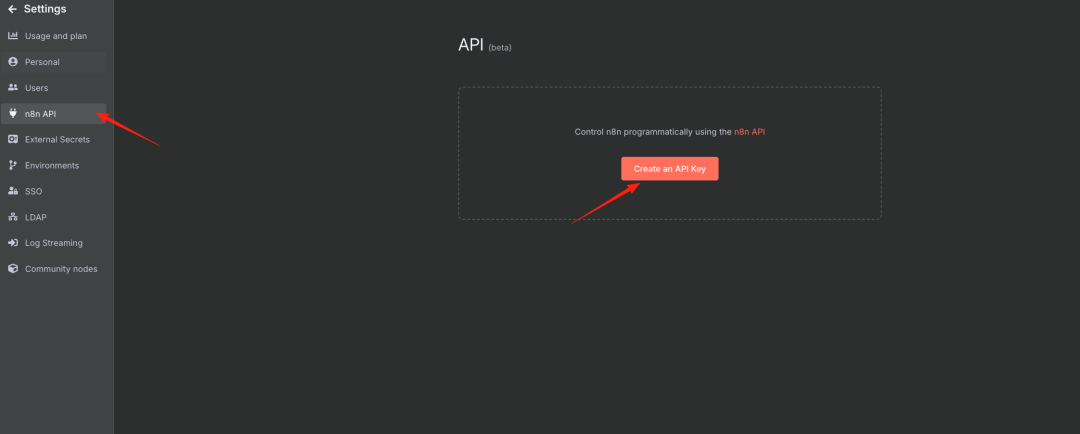Screen dimensions: 1080x434
Task: Click the Log Streaming sign-in icon
Action: click(x=12, y=242)
